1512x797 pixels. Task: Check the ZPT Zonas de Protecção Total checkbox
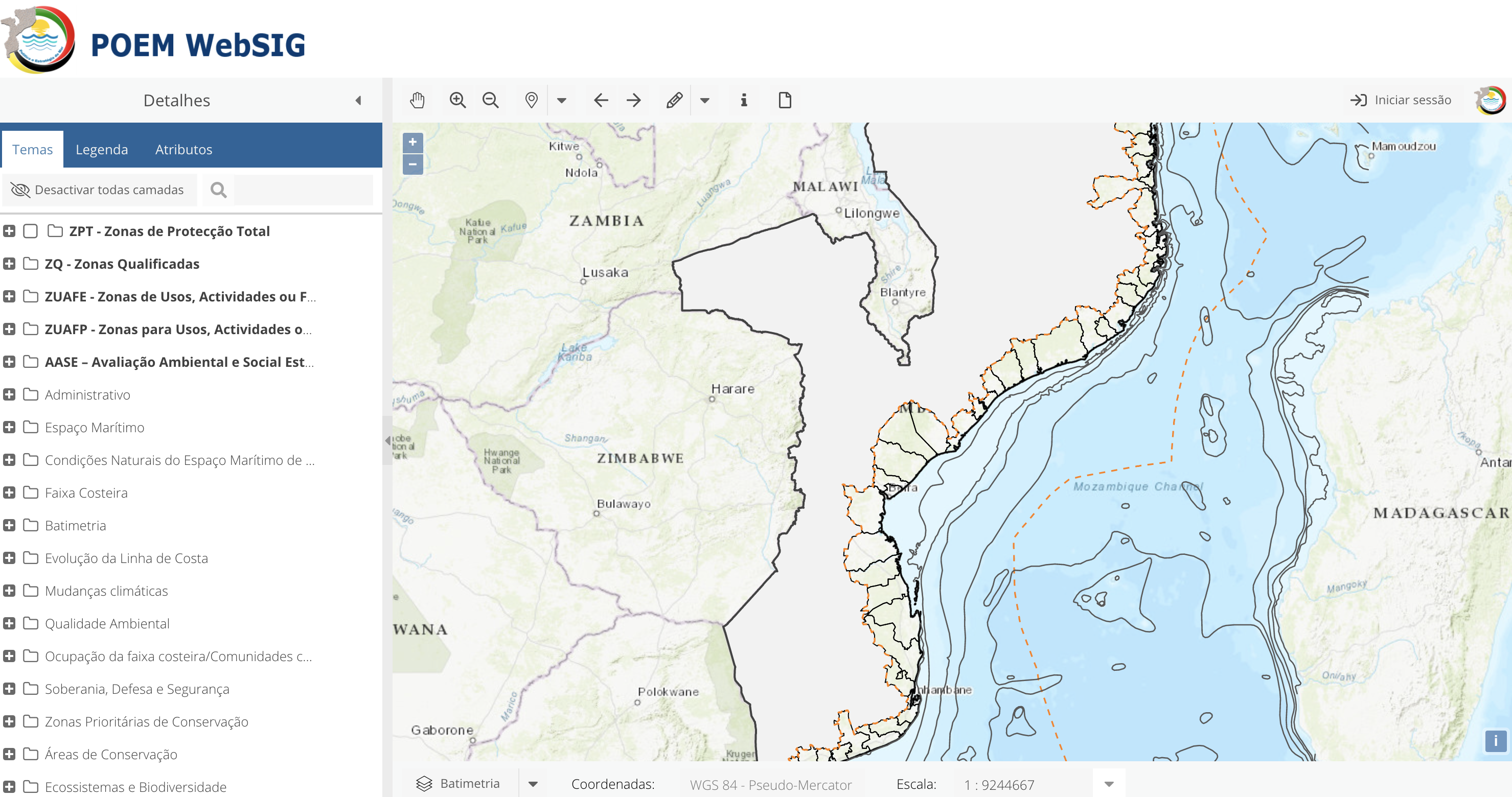(x=31, y=231)
